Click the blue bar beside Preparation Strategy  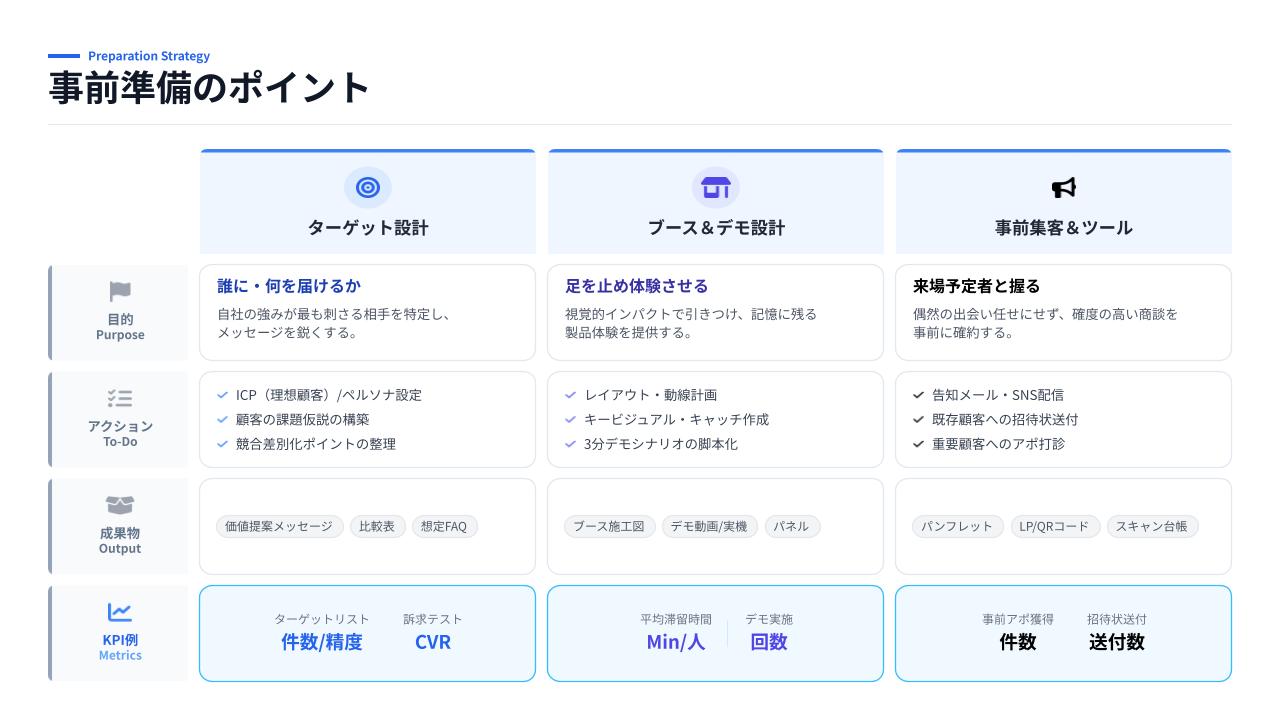click(x=64, y=56)
